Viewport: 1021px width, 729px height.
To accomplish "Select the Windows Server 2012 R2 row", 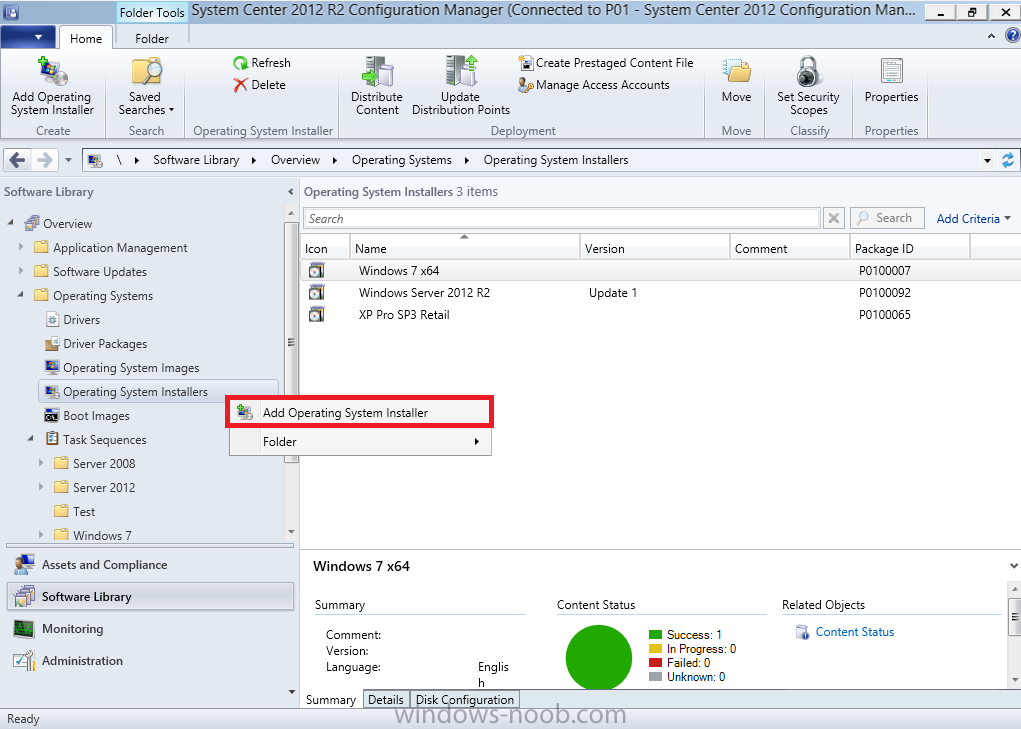I will 660,293.
